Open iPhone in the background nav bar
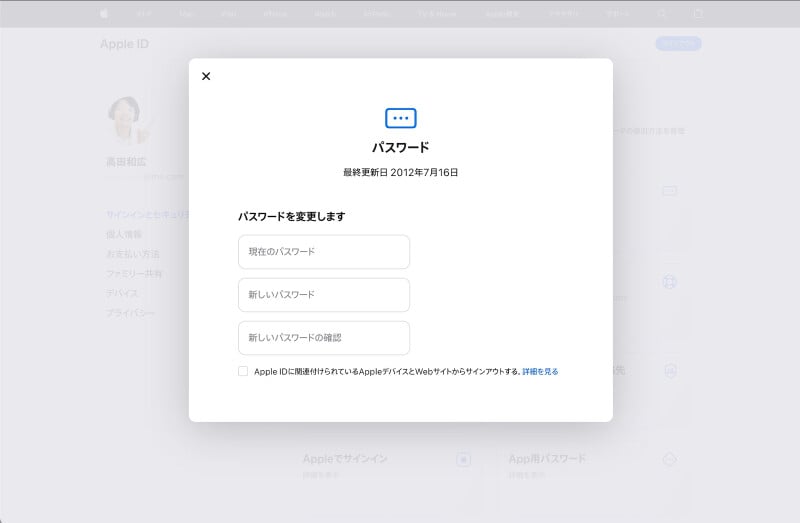The width and height of the screenshot is (800, 523). click(275, 14)
